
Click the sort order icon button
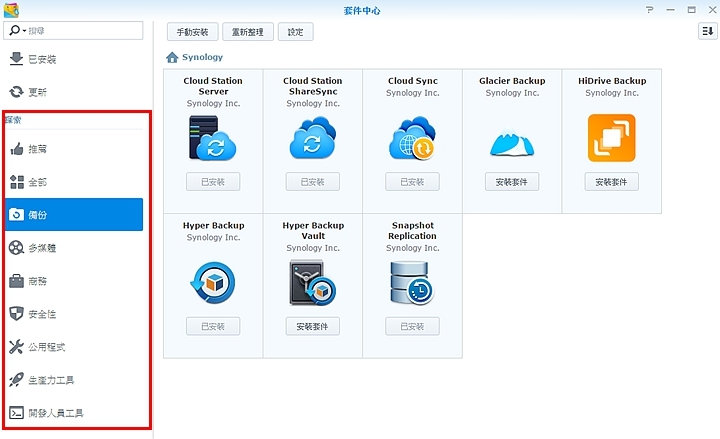708,31
